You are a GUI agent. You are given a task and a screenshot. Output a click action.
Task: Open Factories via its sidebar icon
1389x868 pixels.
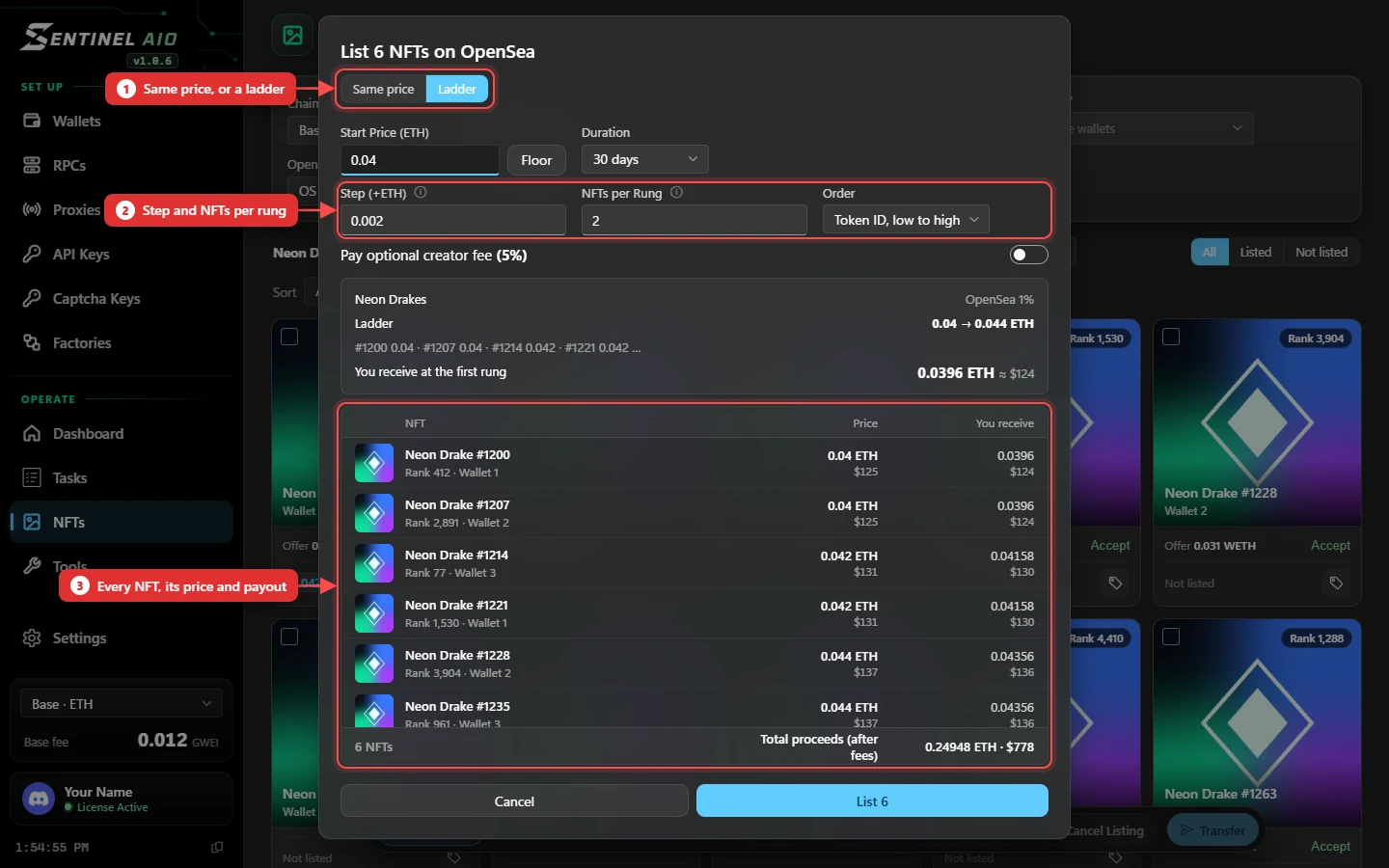click(32, 342)
